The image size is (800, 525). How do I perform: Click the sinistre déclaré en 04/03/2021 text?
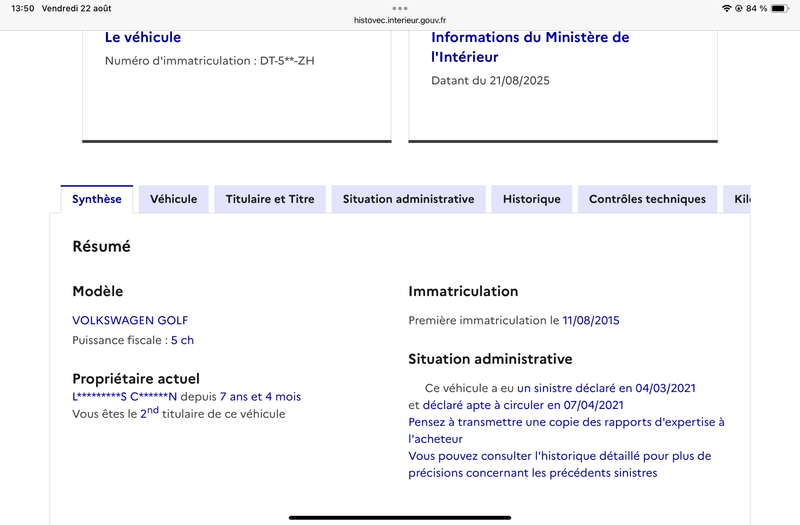coord(606,388)
